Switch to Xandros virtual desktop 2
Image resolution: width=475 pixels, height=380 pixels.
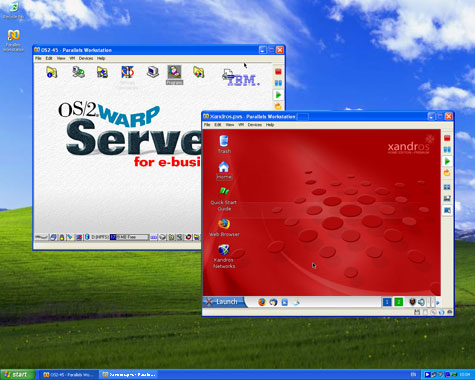pos(398,302)
